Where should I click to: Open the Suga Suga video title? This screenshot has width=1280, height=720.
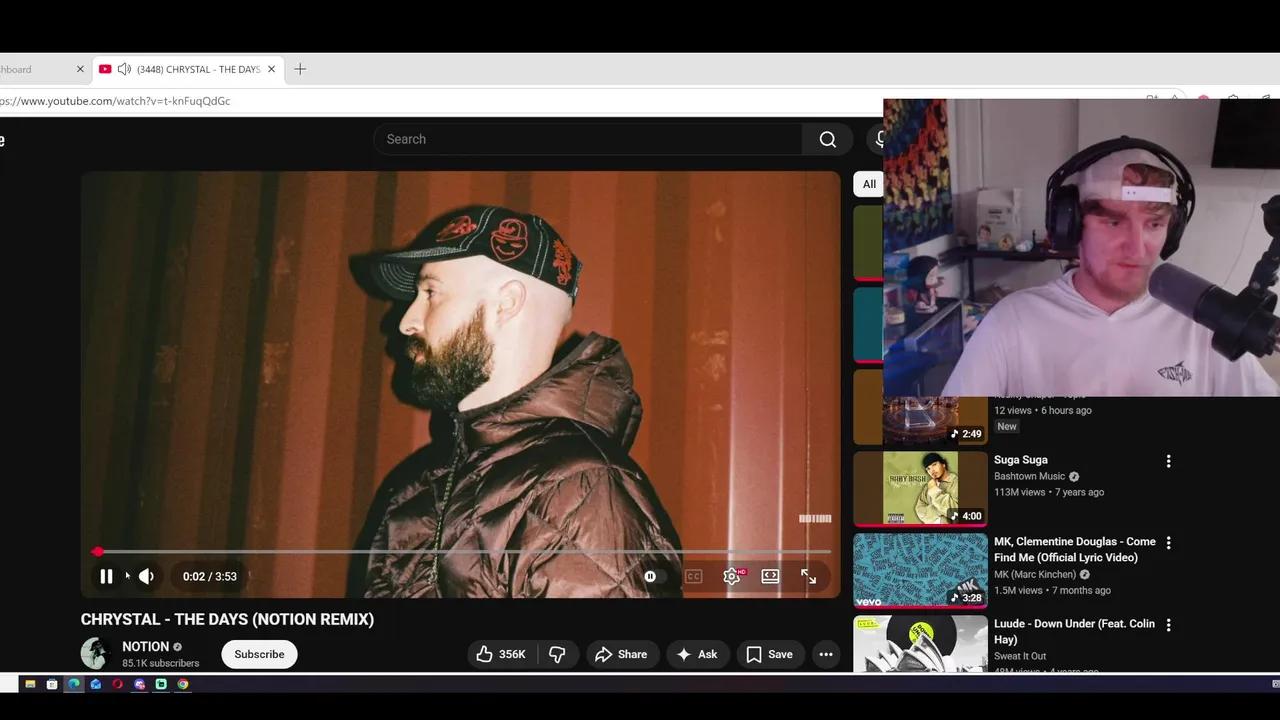coord(1021,460)
